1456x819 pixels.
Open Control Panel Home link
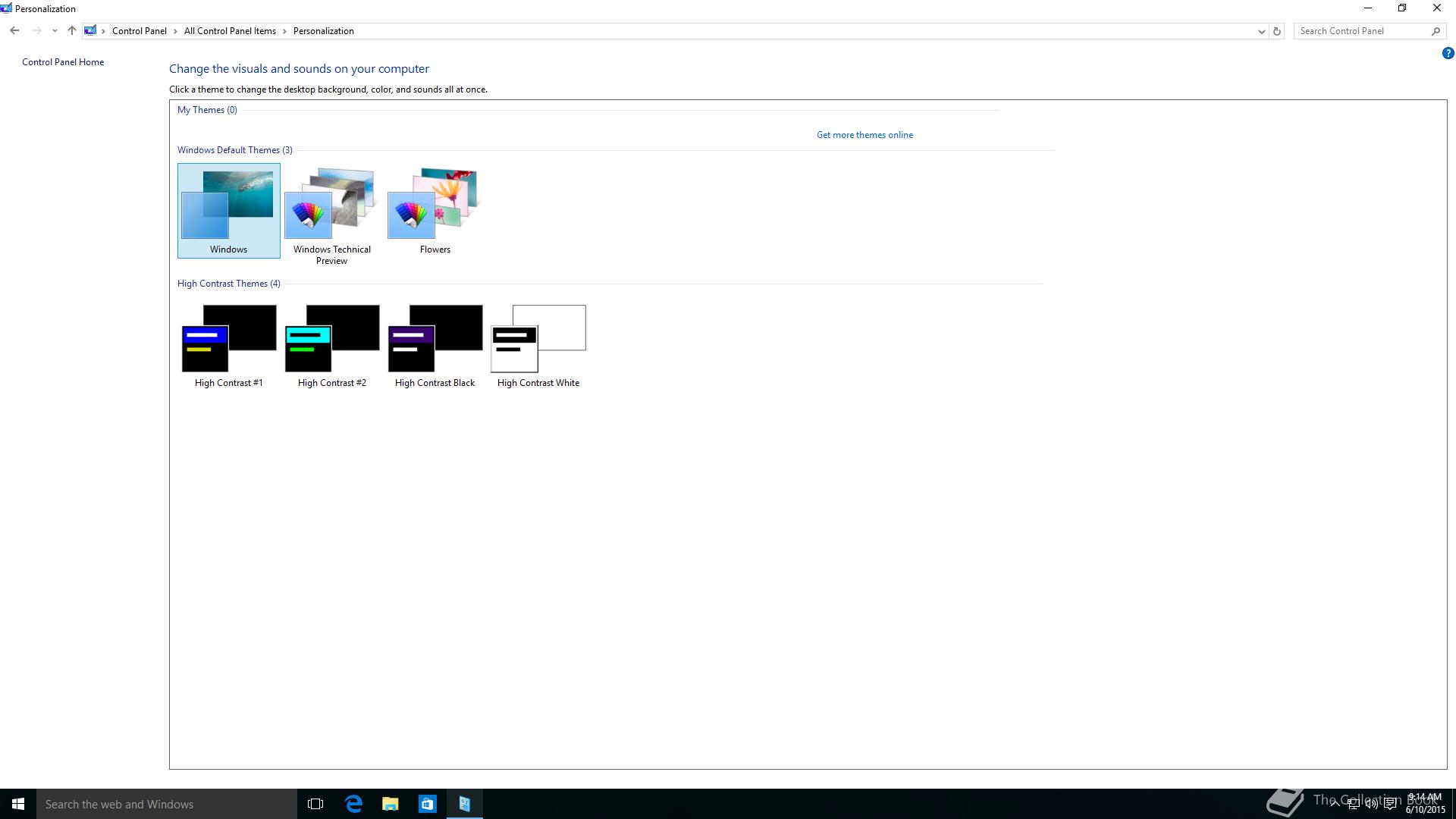click(x=63, y=62)
